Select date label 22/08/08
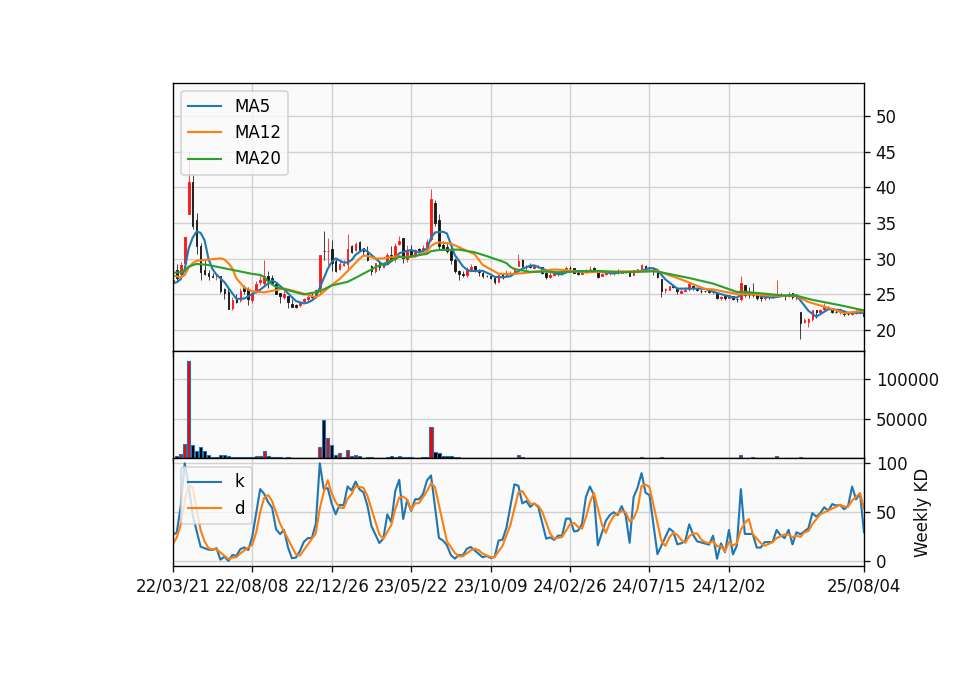This screenshot has width=960, height=690. click(252, 586)
